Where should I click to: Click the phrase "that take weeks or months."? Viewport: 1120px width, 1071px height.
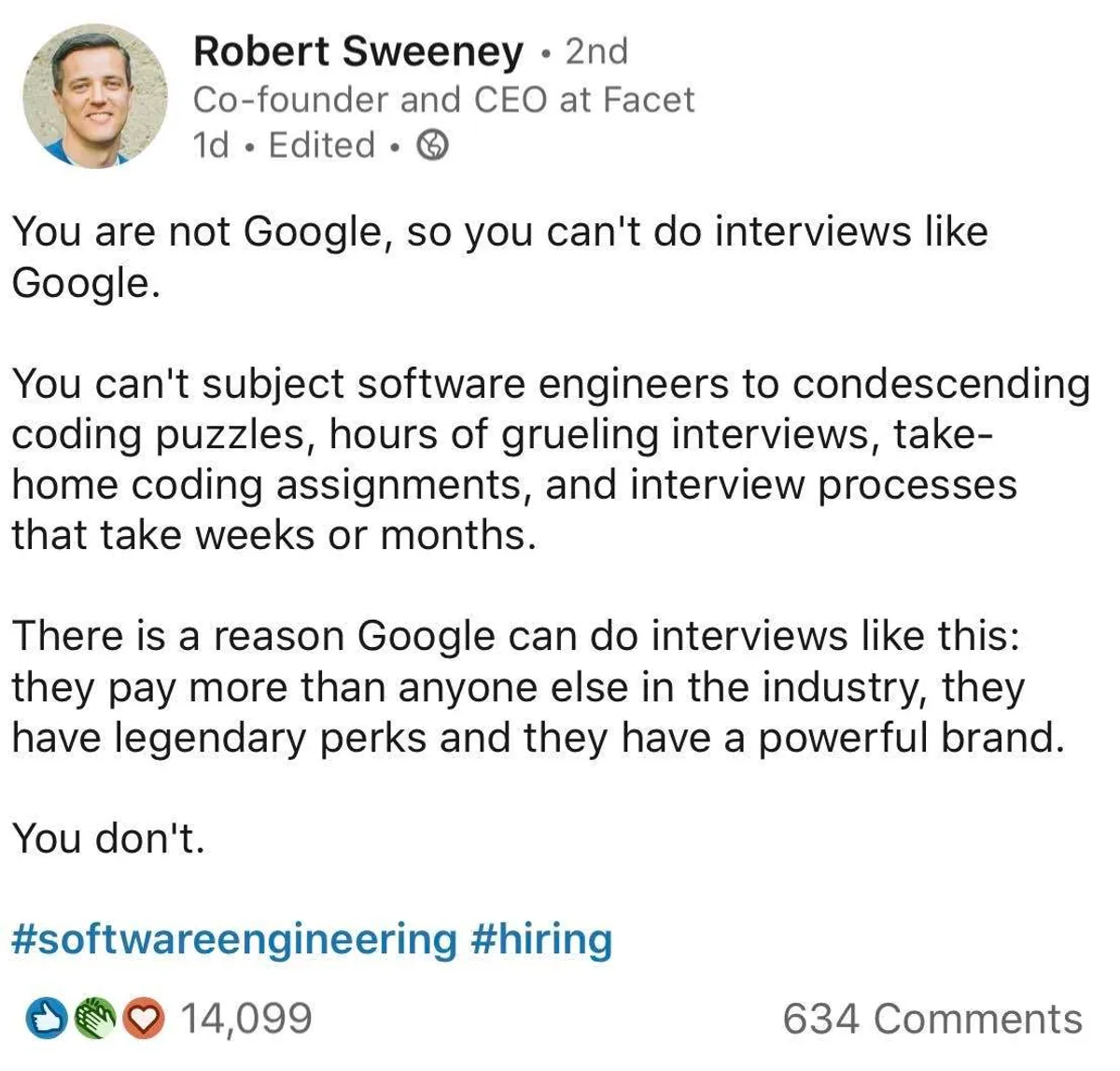(274, 535)
